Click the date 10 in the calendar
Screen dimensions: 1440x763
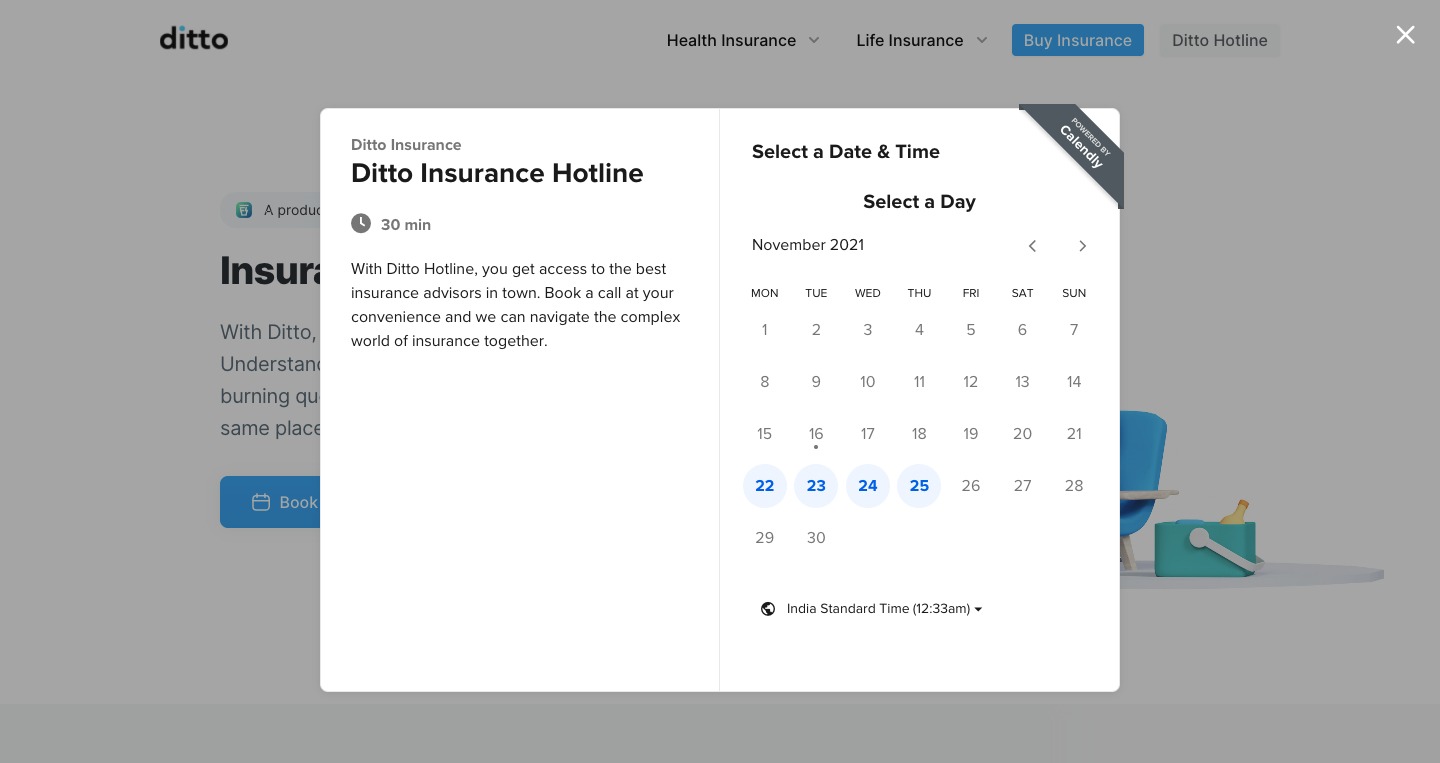point(868,382)
